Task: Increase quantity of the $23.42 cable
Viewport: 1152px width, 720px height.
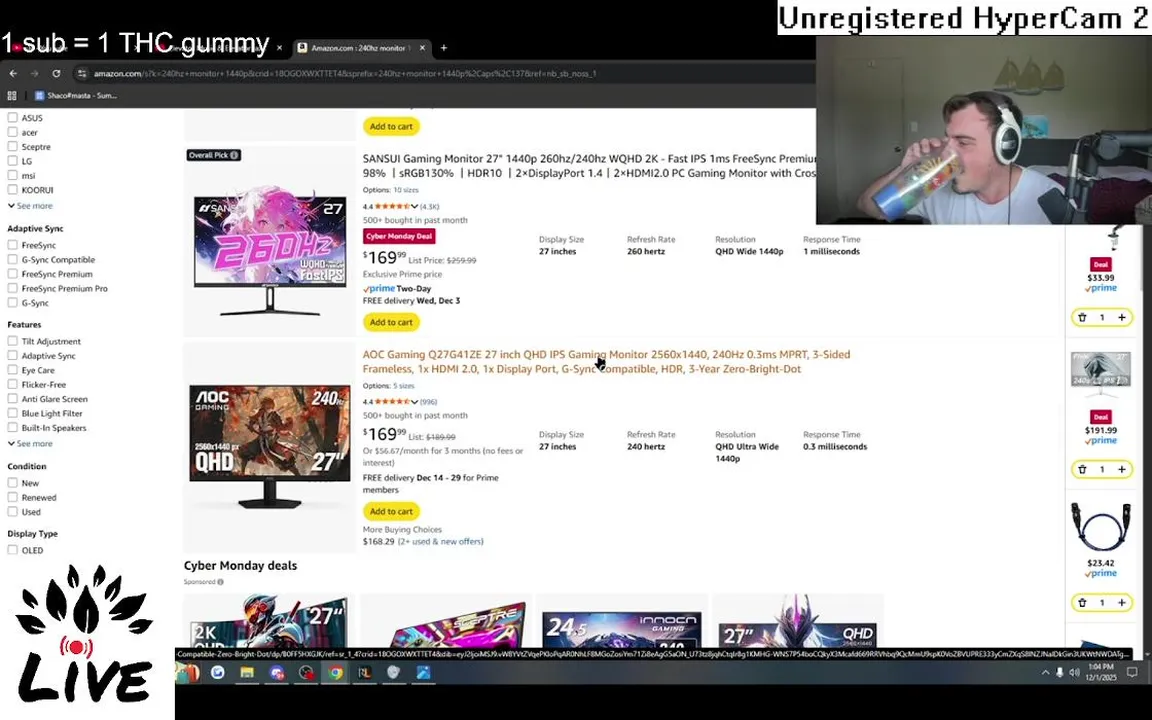Action: 1121,602
